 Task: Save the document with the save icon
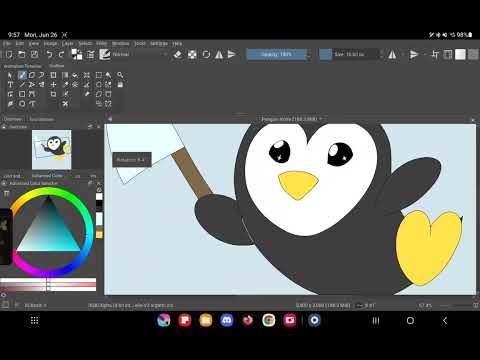pos(34,54)
